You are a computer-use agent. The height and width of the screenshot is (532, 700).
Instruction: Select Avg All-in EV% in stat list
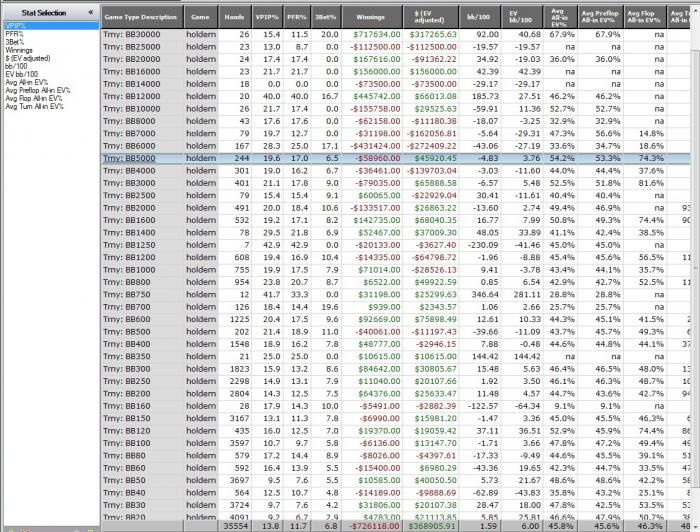[x=26, y=82]
